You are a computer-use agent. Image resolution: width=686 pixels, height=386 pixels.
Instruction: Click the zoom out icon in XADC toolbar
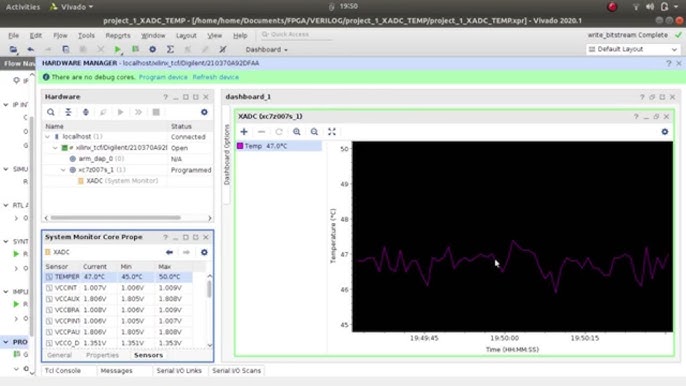click(314, 132)
